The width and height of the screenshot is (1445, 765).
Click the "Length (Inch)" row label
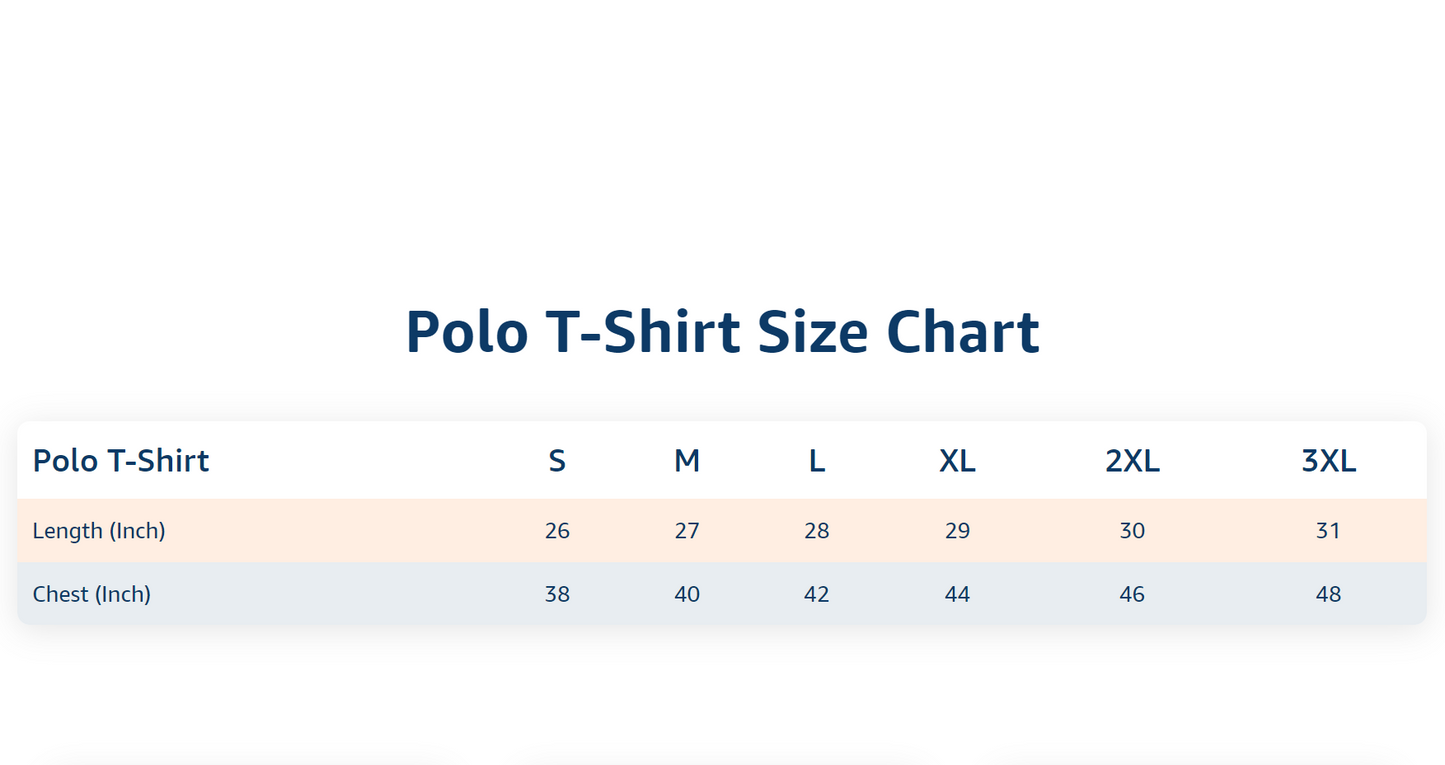point(99,531)
